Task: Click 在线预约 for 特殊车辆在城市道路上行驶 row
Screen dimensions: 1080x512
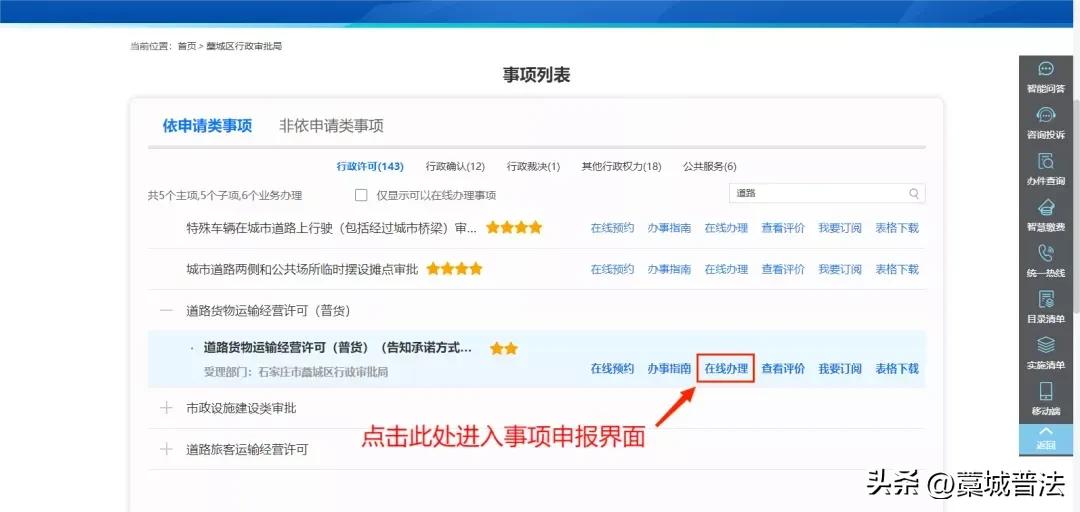Action: pyautogui.click(x=612, y=228)
